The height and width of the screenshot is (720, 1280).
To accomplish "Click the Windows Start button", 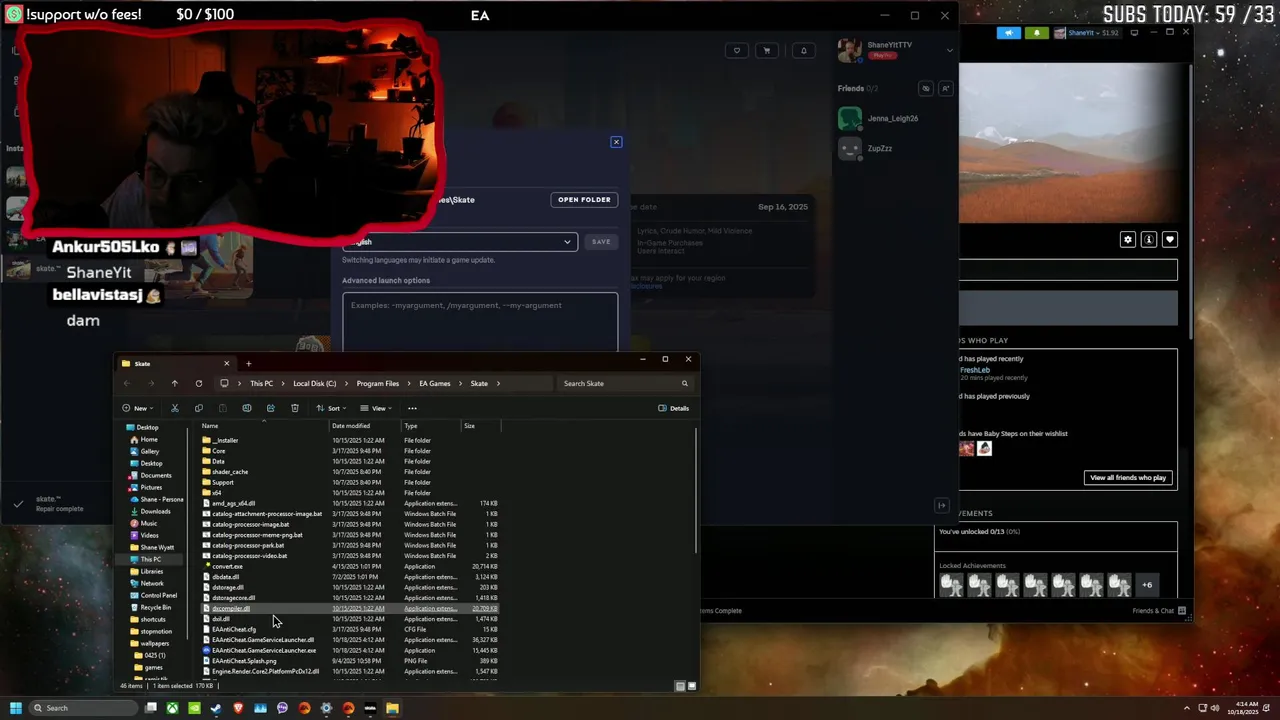I will coord(16,708).
